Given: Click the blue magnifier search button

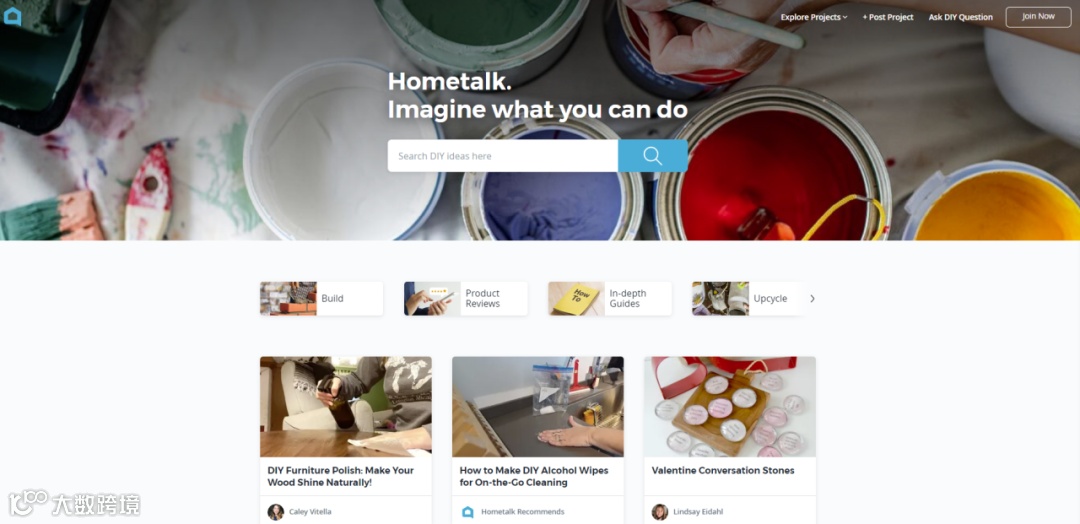Looking at the screenshot, I should tap(652, 156).
